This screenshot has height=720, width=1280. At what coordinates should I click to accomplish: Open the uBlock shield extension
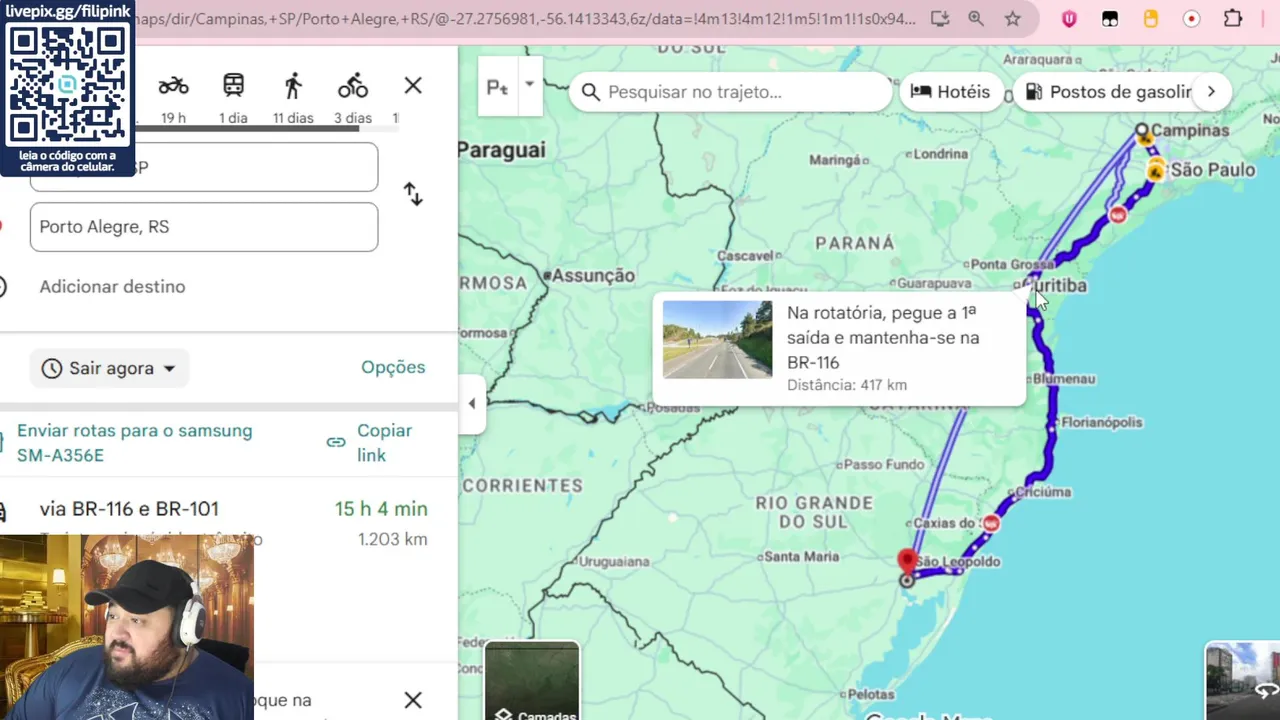pos(1069,19)
